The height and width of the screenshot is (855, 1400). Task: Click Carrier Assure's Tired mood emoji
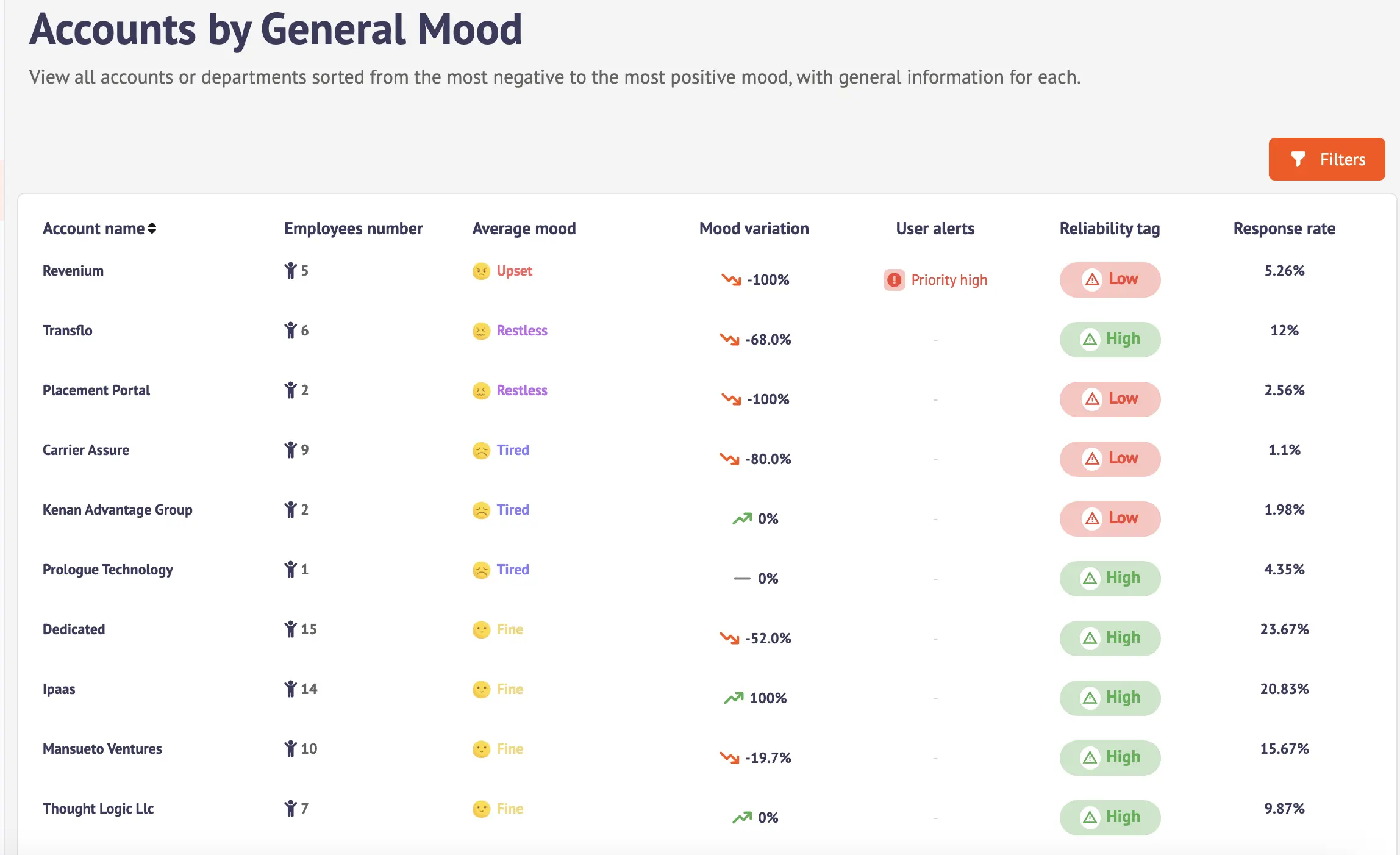(x=481, y=450)
